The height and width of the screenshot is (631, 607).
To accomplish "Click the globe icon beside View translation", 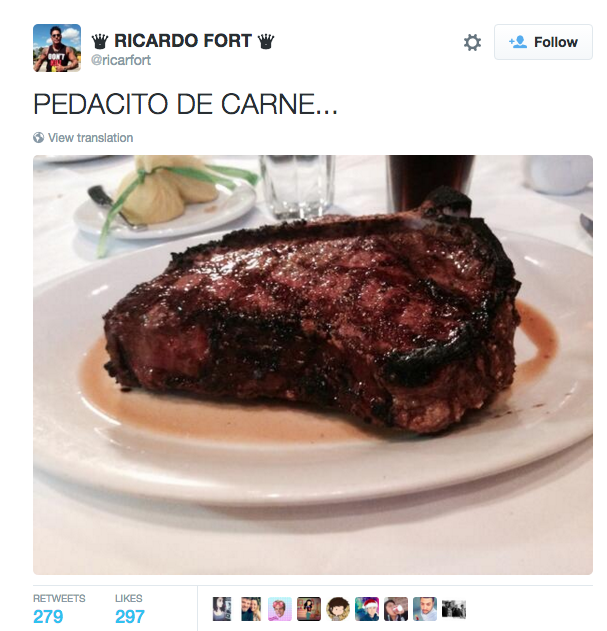I will point(39,138).
